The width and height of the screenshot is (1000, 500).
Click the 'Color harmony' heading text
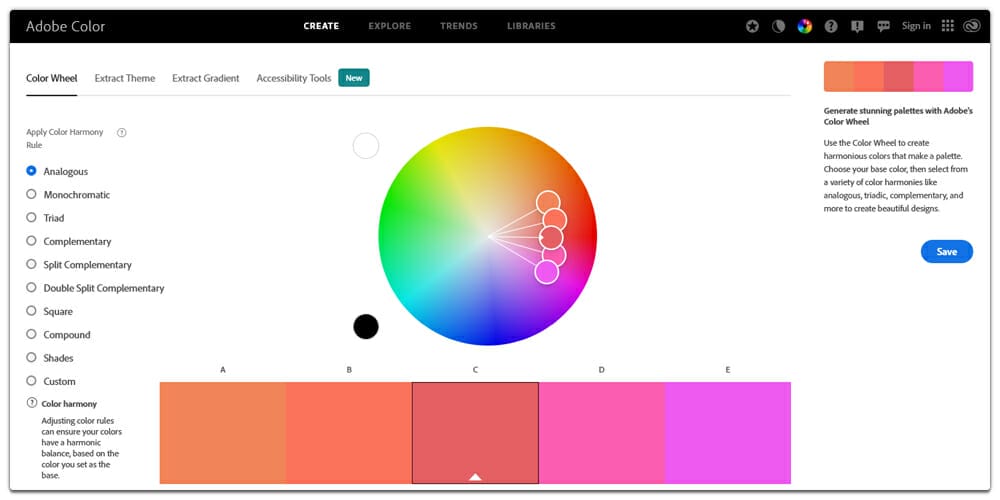tap(69, 404)
